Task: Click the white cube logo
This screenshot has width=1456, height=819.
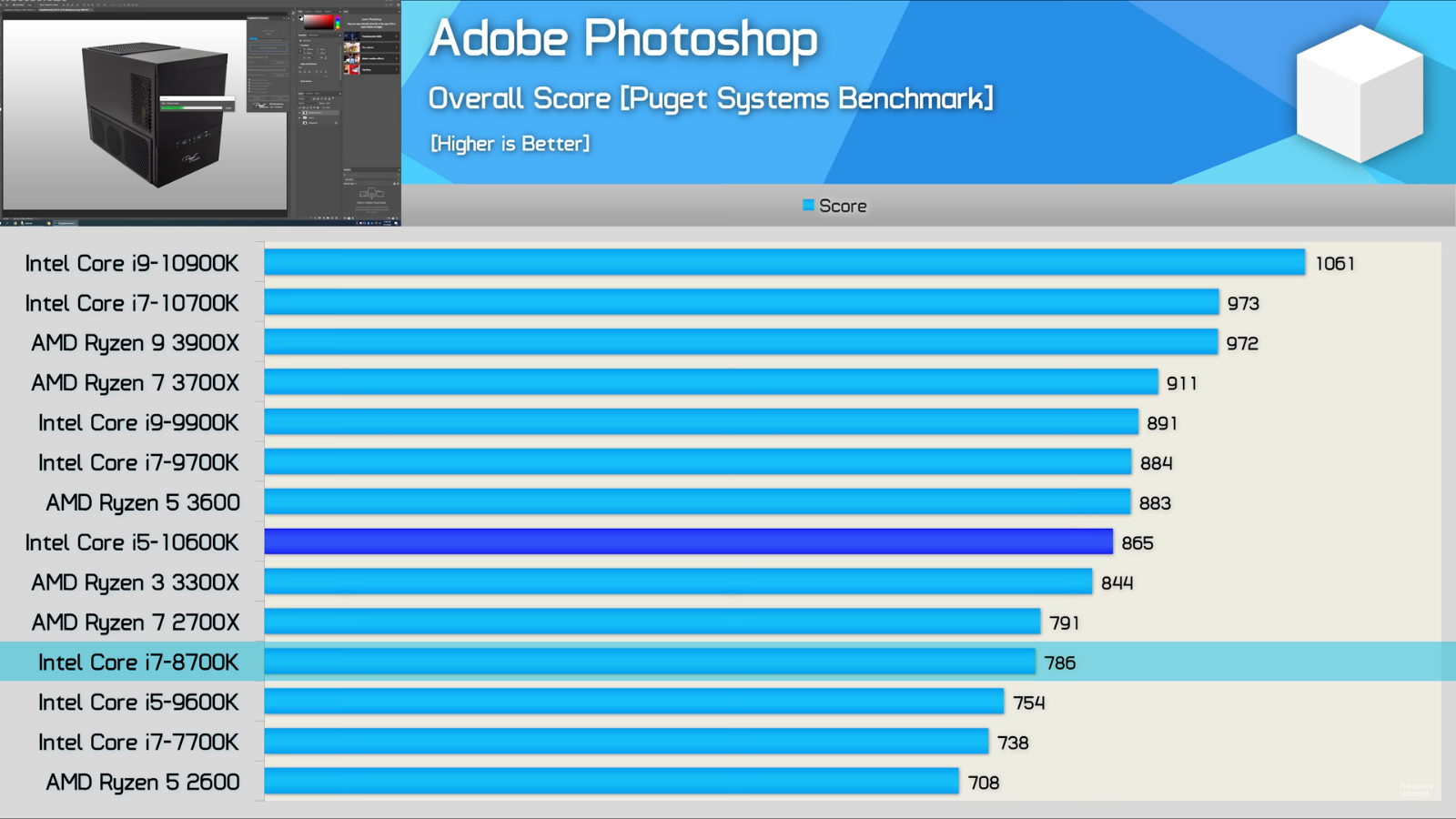Action: click(x=1360, y=94)
